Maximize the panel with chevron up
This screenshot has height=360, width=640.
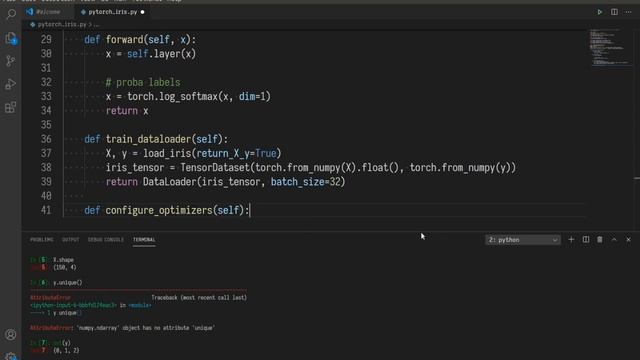pyautogui.click(x=614, y=240)
